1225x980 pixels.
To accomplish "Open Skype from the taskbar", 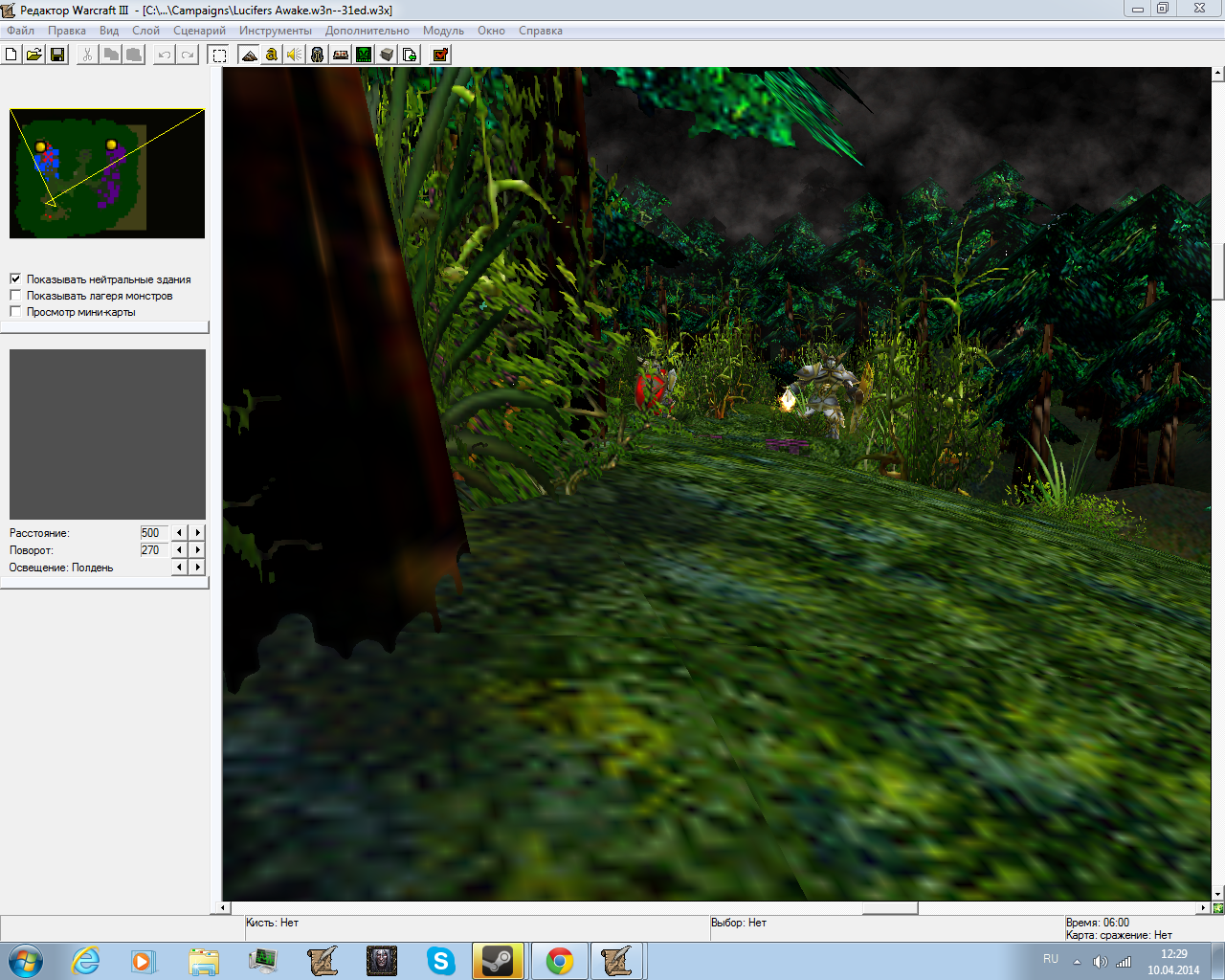I will pos(441,961).
